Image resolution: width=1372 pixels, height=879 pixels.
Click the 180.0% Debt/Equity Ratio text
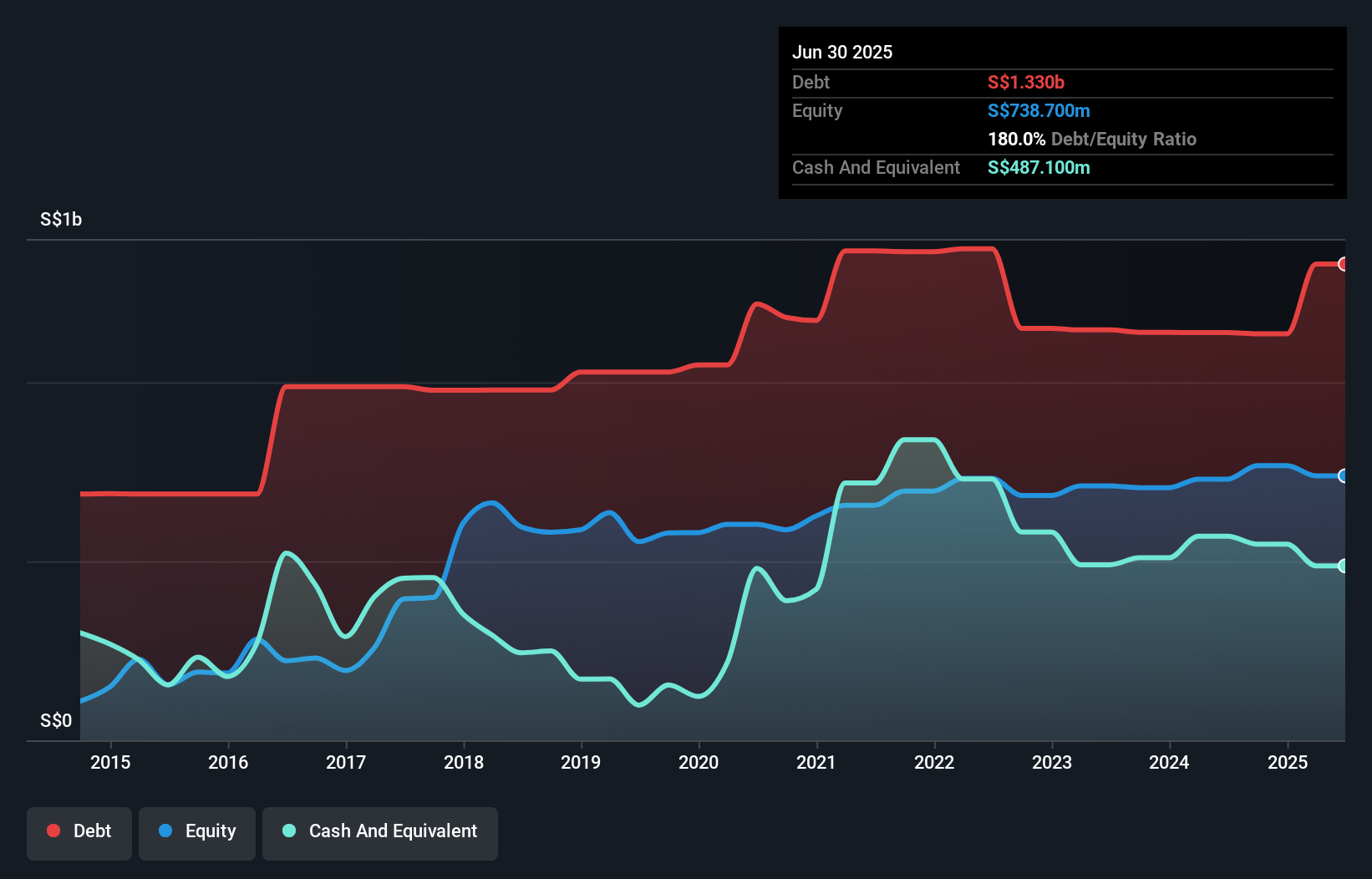pos(1092,139)
